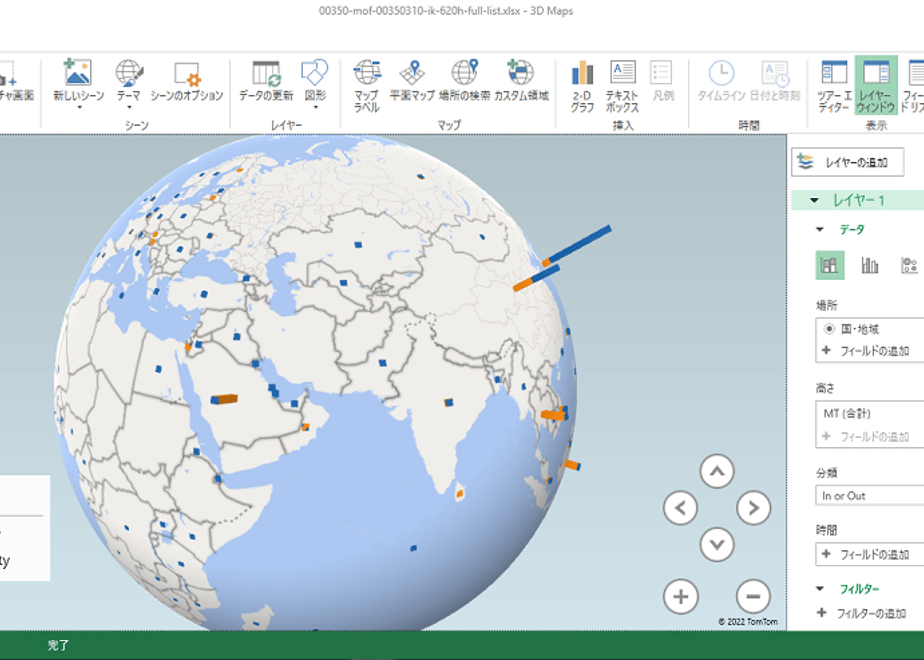Tilt the globe up with the up arrow
The width and height of the screenshot is (924, 660).
coord(717,471)
